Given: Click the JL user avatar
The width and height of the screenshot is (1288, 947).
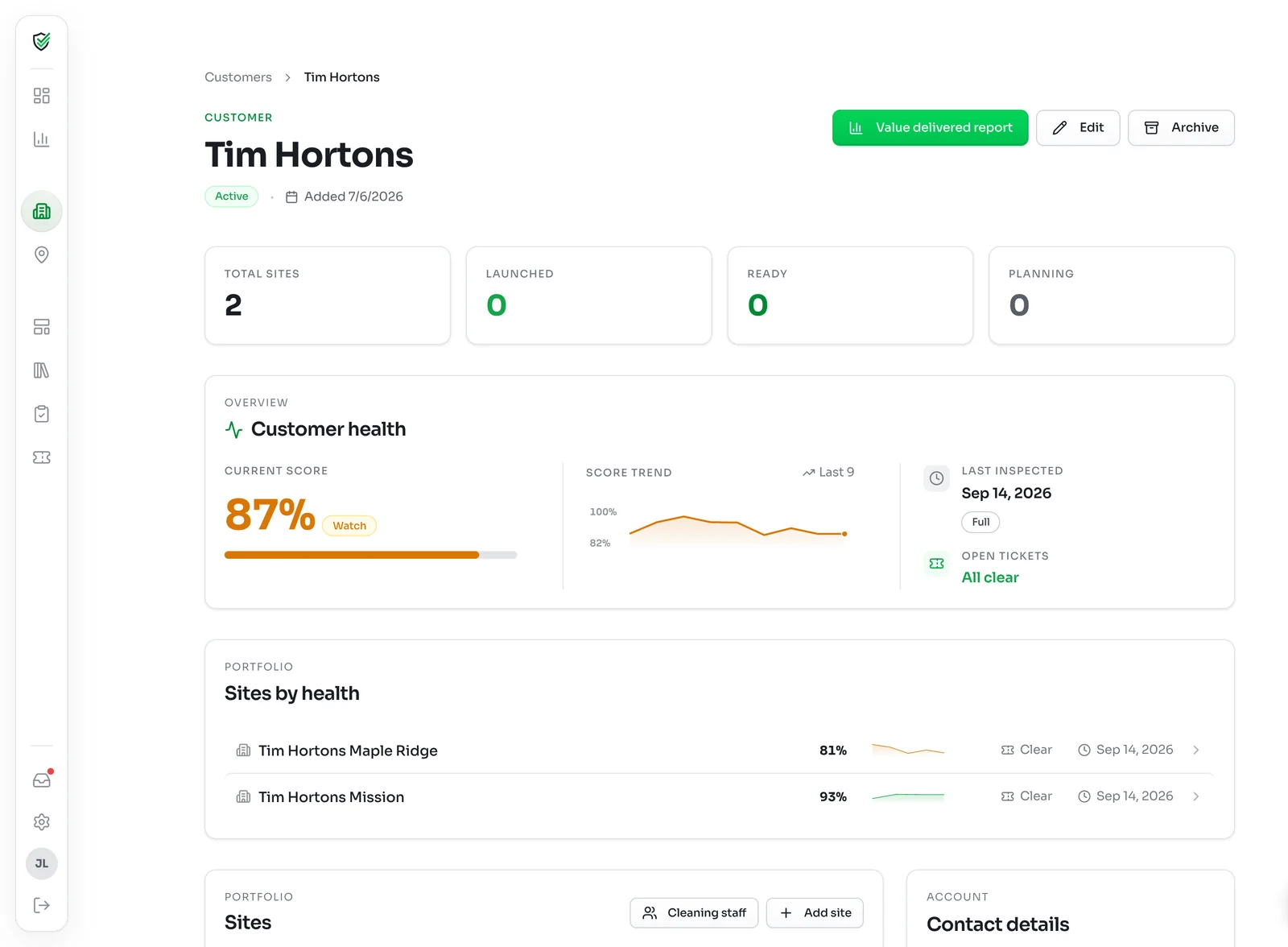Looking at the screenshot, I should (x=42, y=863).
